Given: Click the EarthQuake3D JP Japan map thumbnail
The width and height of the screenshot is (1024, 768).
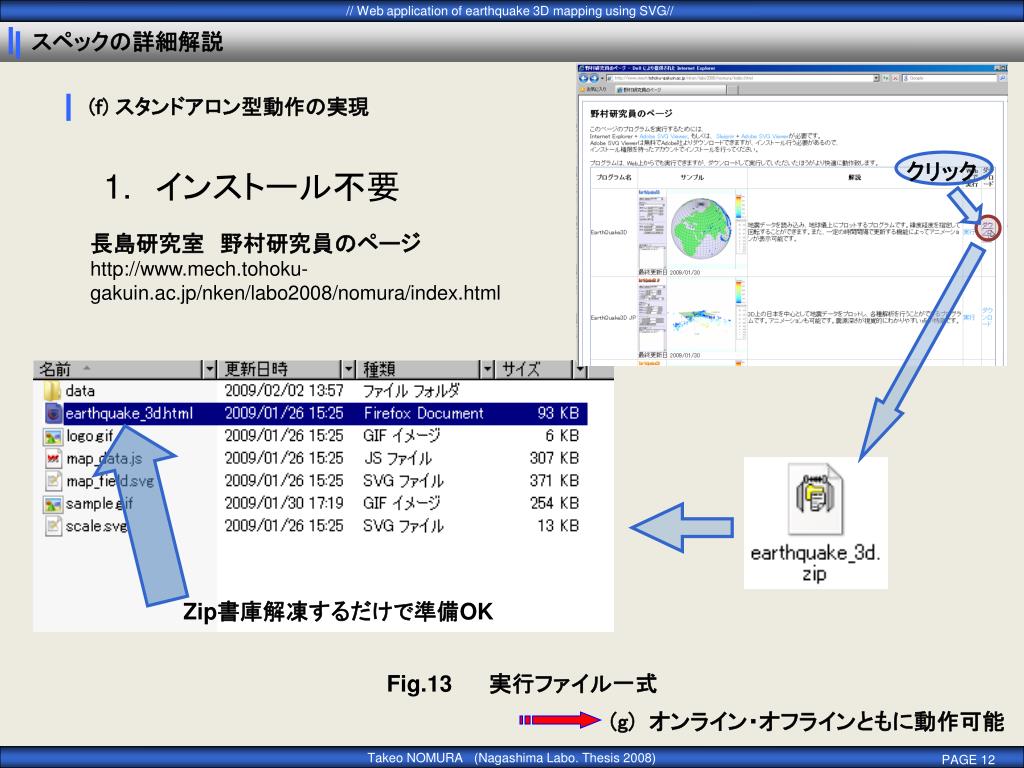Looking at the screenshot, I should (701, 317).
